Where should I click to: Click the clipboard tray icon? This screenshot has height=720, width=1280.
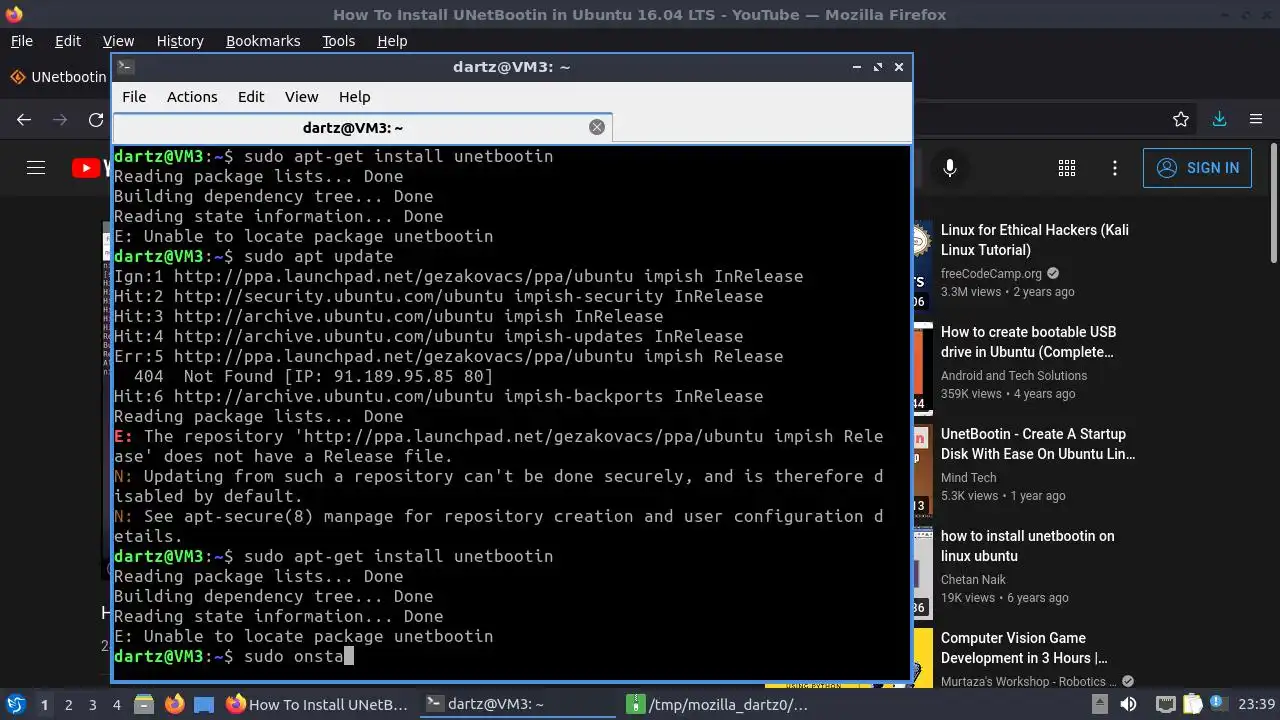tap(1190, 705)
